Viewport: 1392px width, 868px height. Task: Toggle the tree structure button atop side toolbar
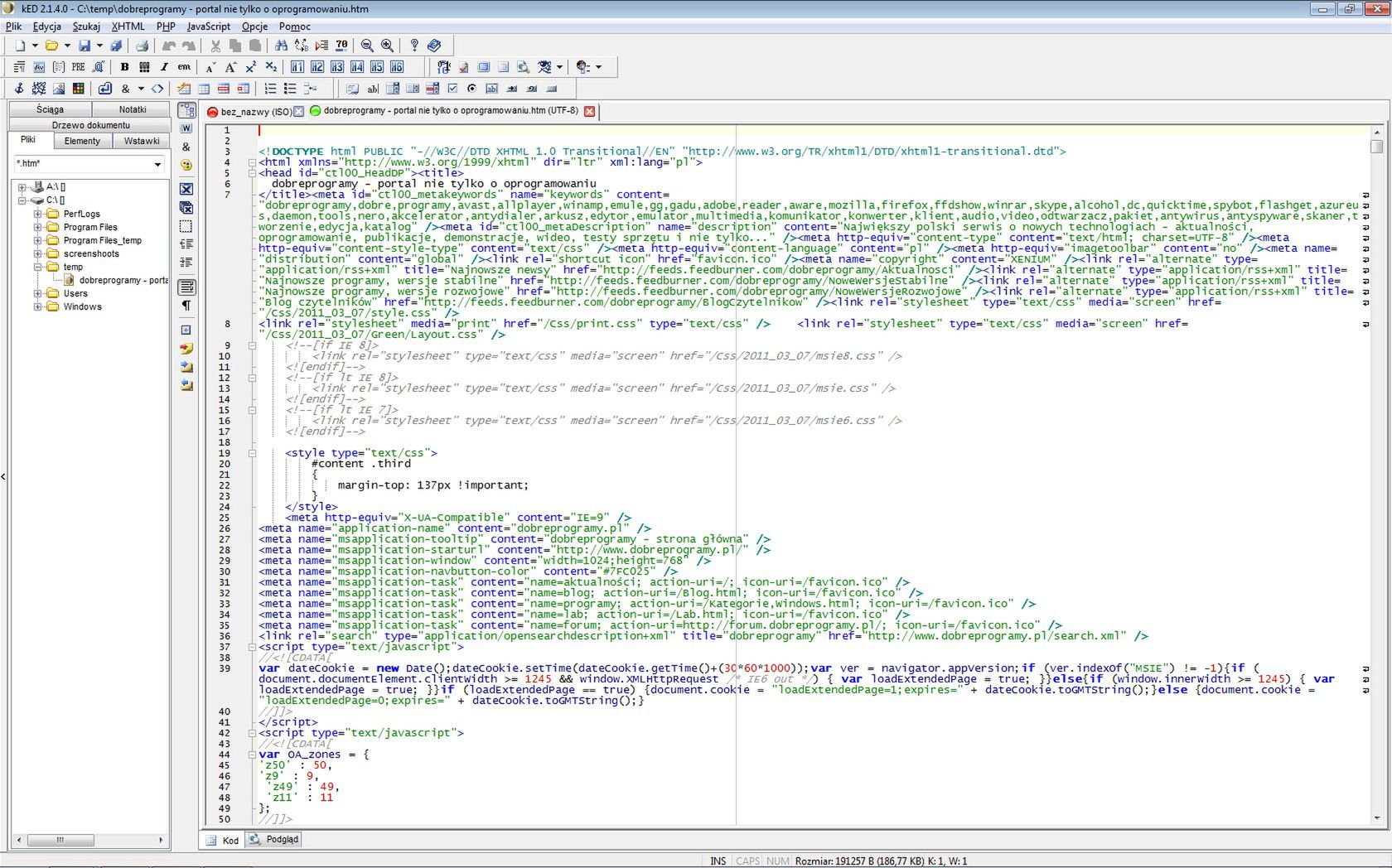186,110
